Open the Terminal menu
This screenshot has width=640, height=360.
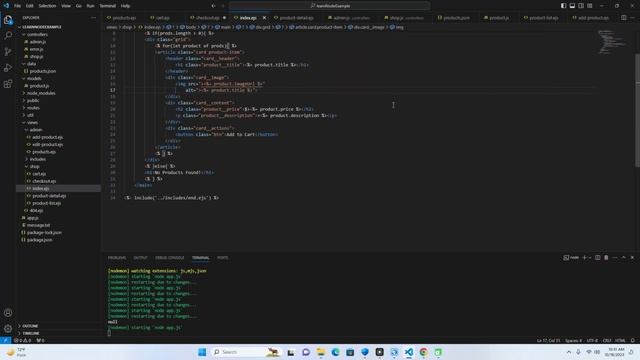pos(108,6)
